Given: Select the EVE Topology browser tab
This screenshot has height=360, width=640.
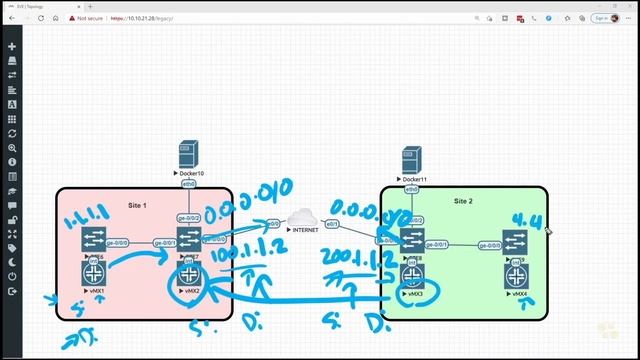Looking at the screenshot, I should (44, 7).
